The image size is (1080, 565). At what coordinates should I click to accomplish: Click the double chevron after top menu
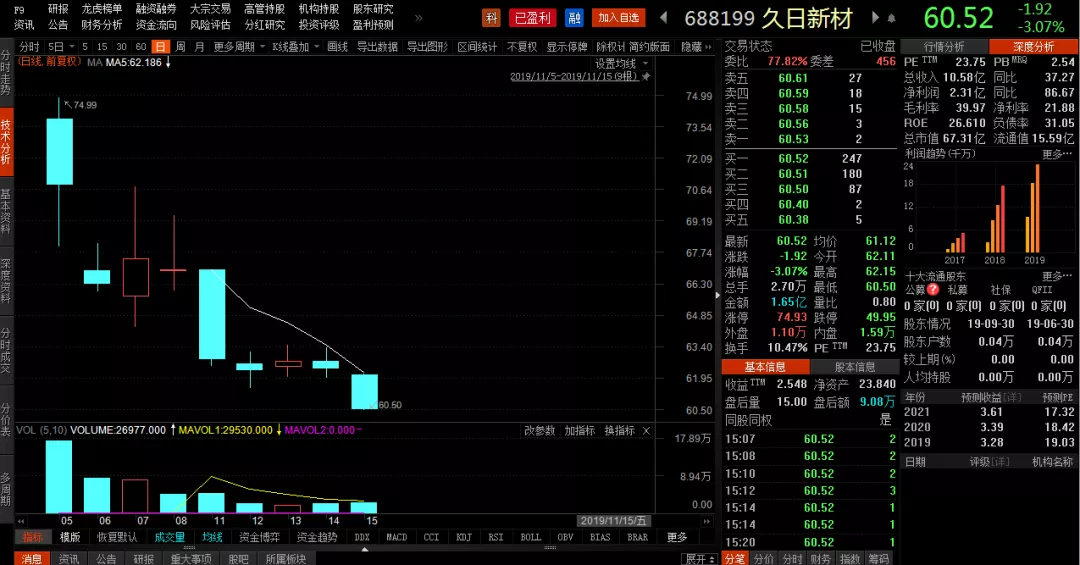pos(419,17)
